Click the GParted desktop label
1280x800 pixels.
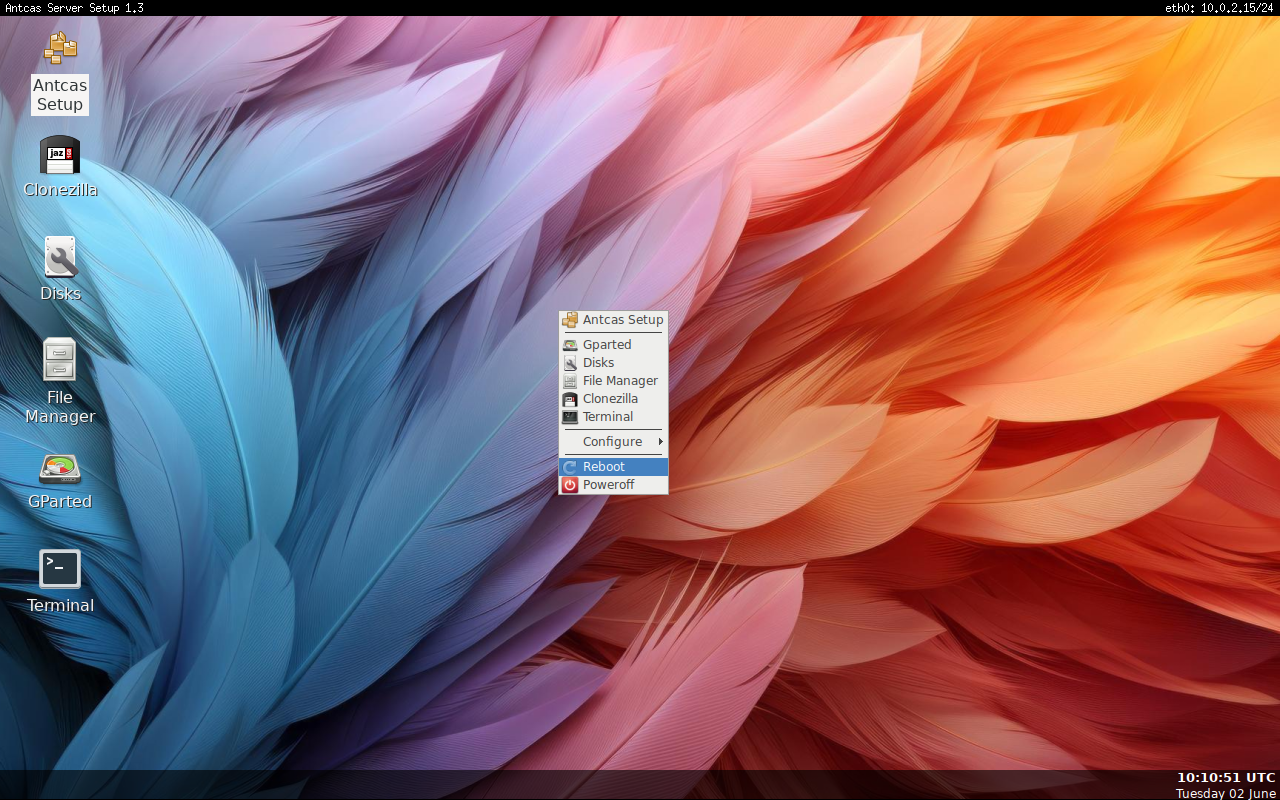click(x=60, y=502)
